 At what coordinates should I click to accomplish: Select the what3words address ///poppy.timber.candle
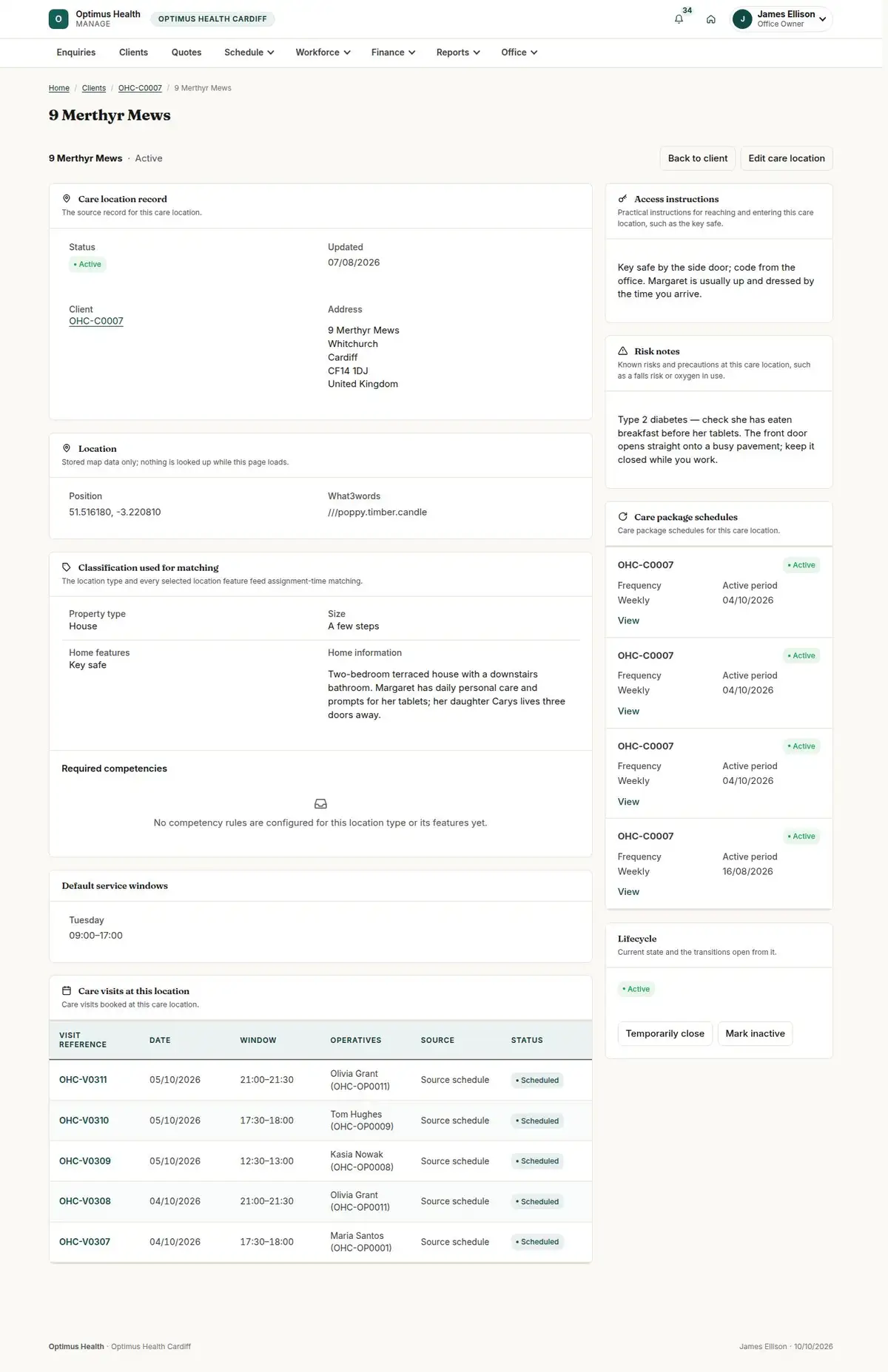point(377,512)
